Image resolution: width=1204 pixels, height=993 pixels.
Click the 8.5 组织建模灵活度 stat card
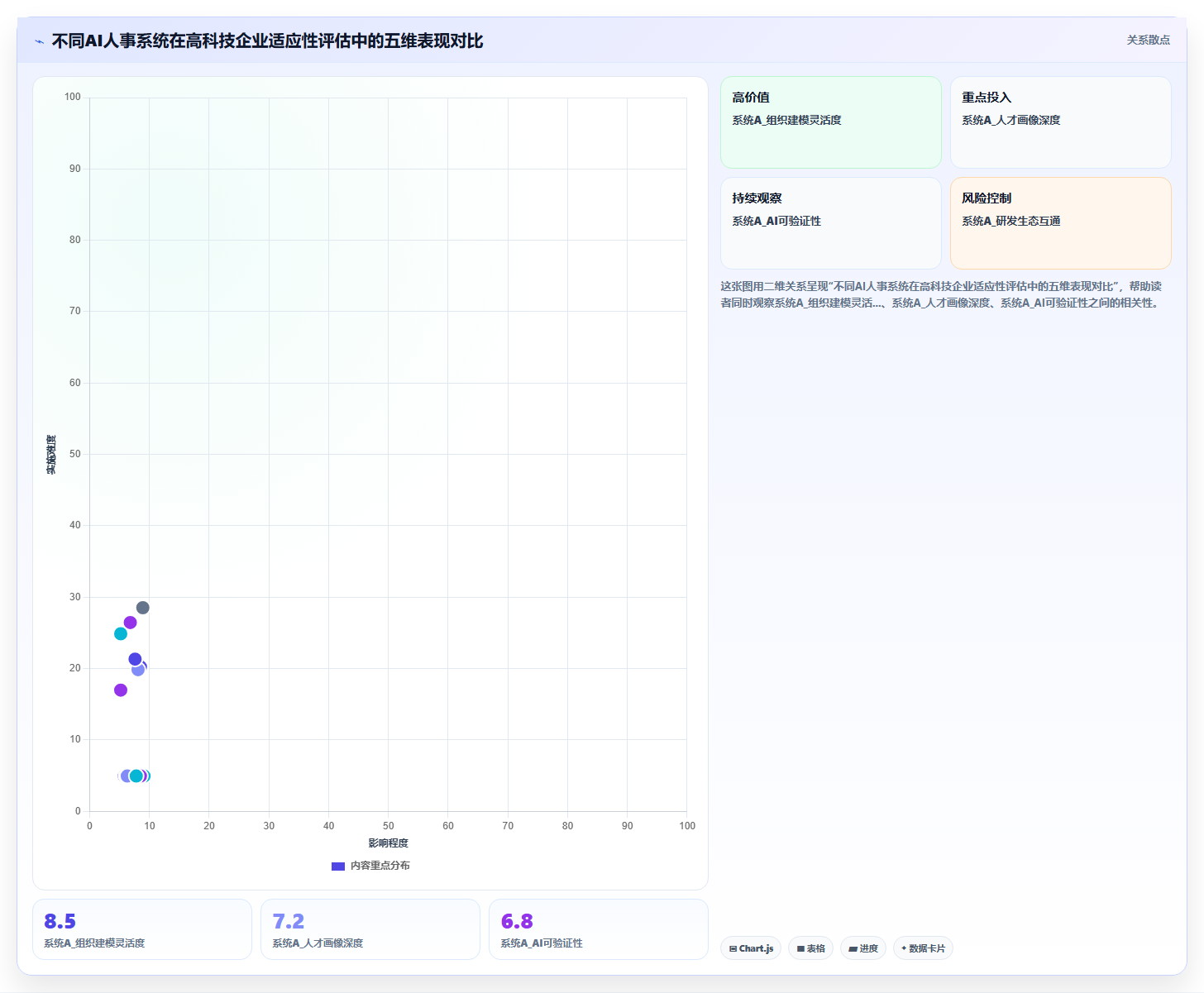(142, 929)
